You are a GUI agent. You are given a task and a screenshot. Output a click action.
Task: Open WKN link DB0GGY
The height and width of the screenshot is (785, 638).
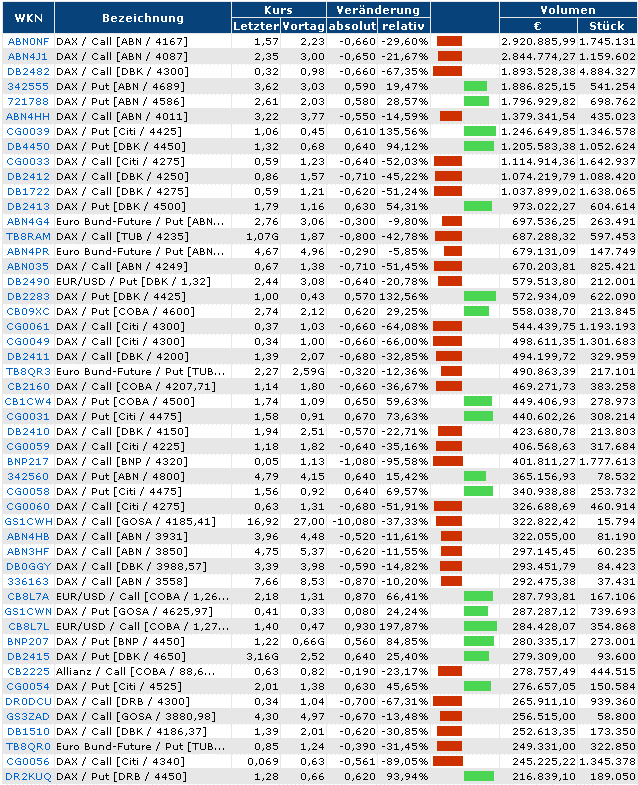pos(29,567)
